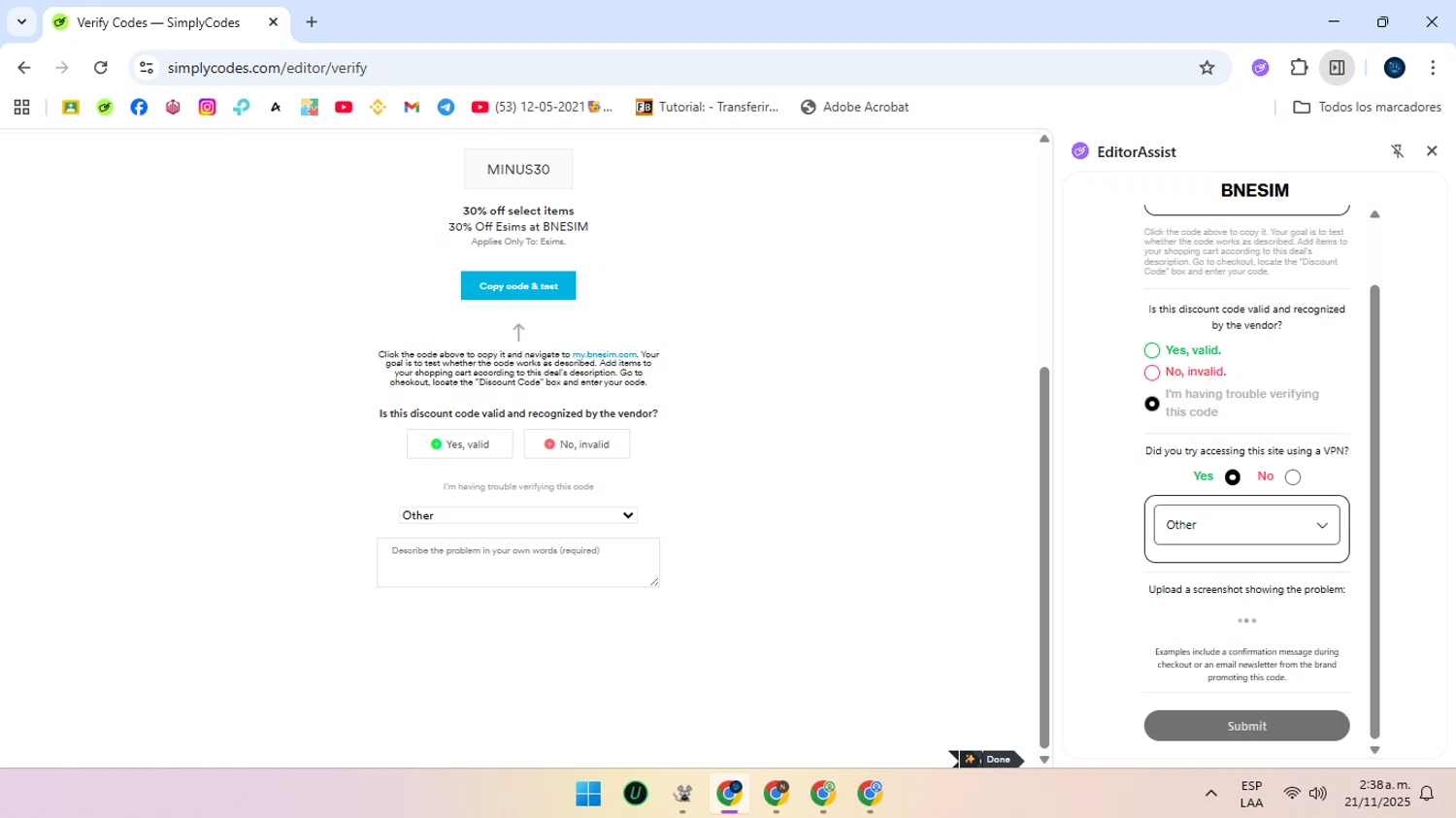Screen dimensions: 1456x818
Task: Click the EditorAssist scroll-up arrow
Action: (1374, 214)
